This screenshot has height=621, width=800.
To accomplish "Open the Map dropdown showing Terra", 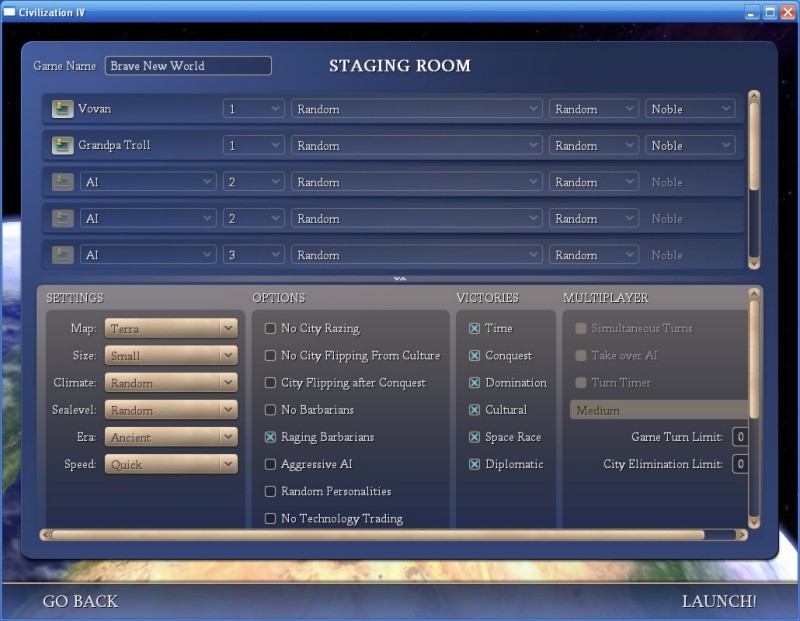I will [x=169, y=328].
